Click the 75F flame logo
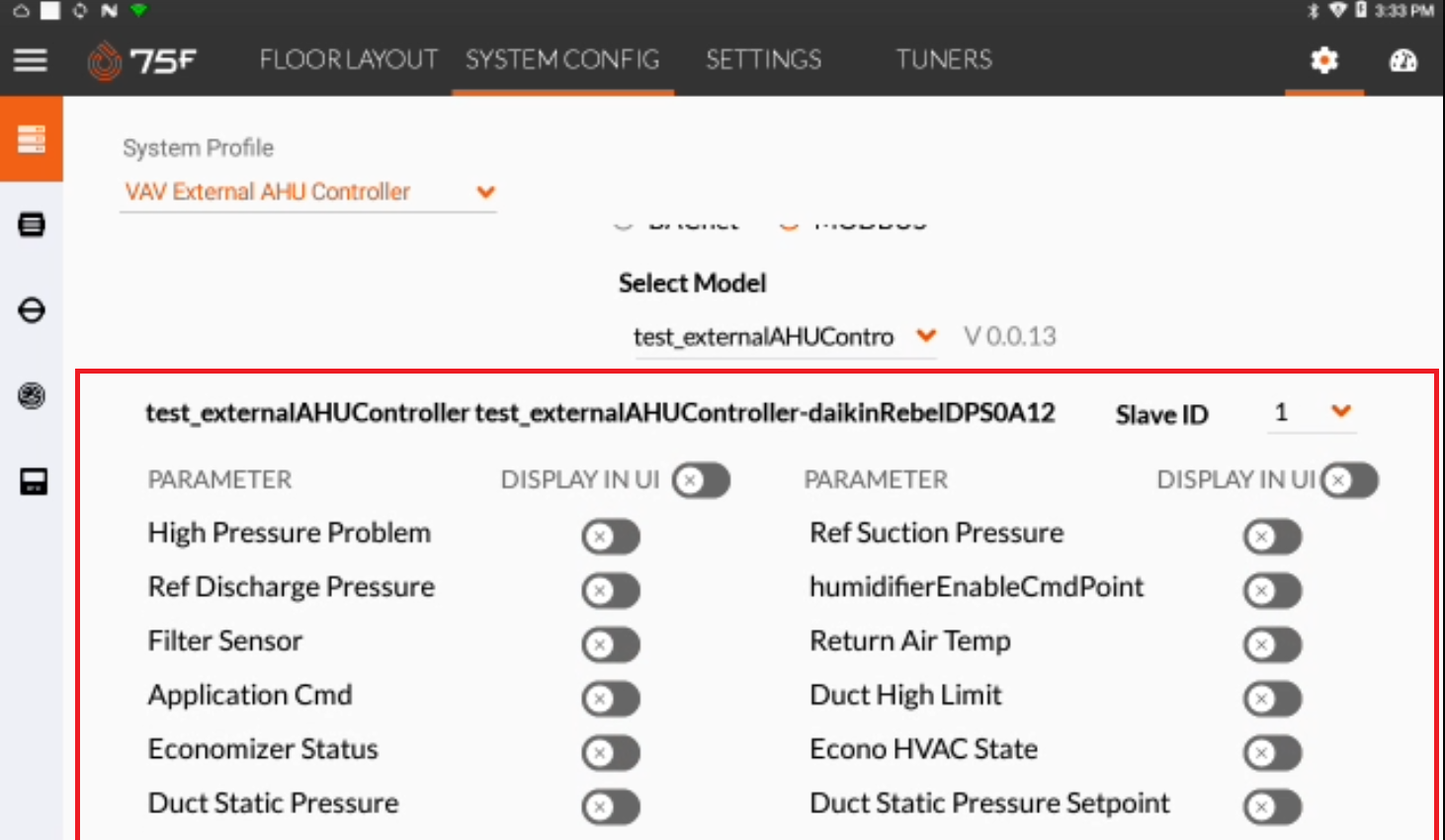The image size is (1445, 840). click(x=103, y=60)
